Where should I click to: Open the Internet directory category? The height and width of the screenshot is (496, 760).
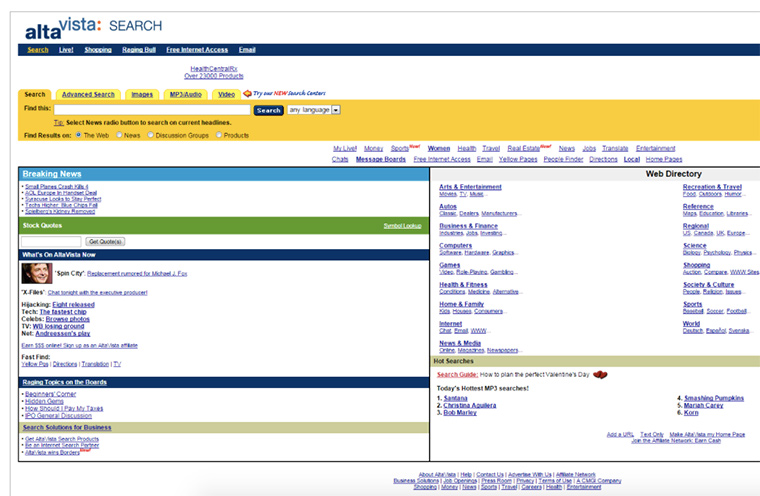click(x=450, y=324)
